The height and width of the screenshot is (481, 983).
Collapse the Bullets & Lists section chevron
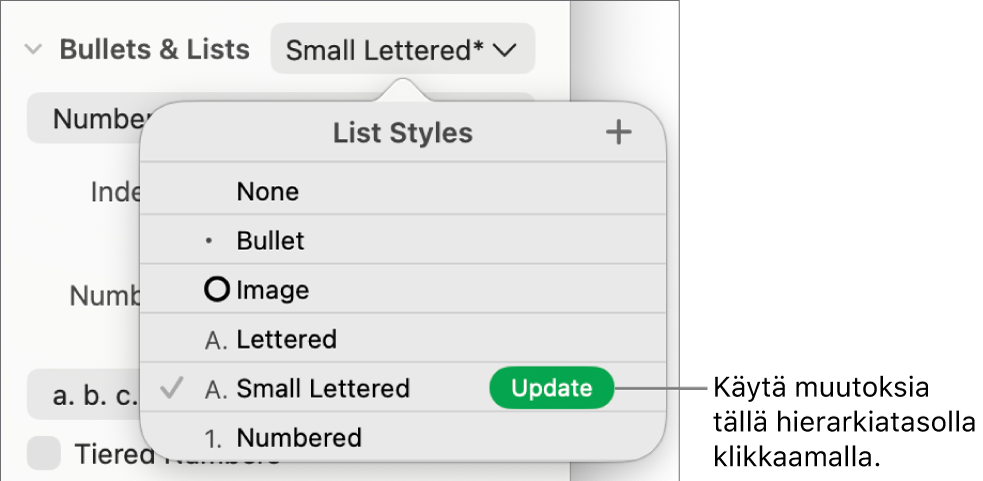coord(33,50)
